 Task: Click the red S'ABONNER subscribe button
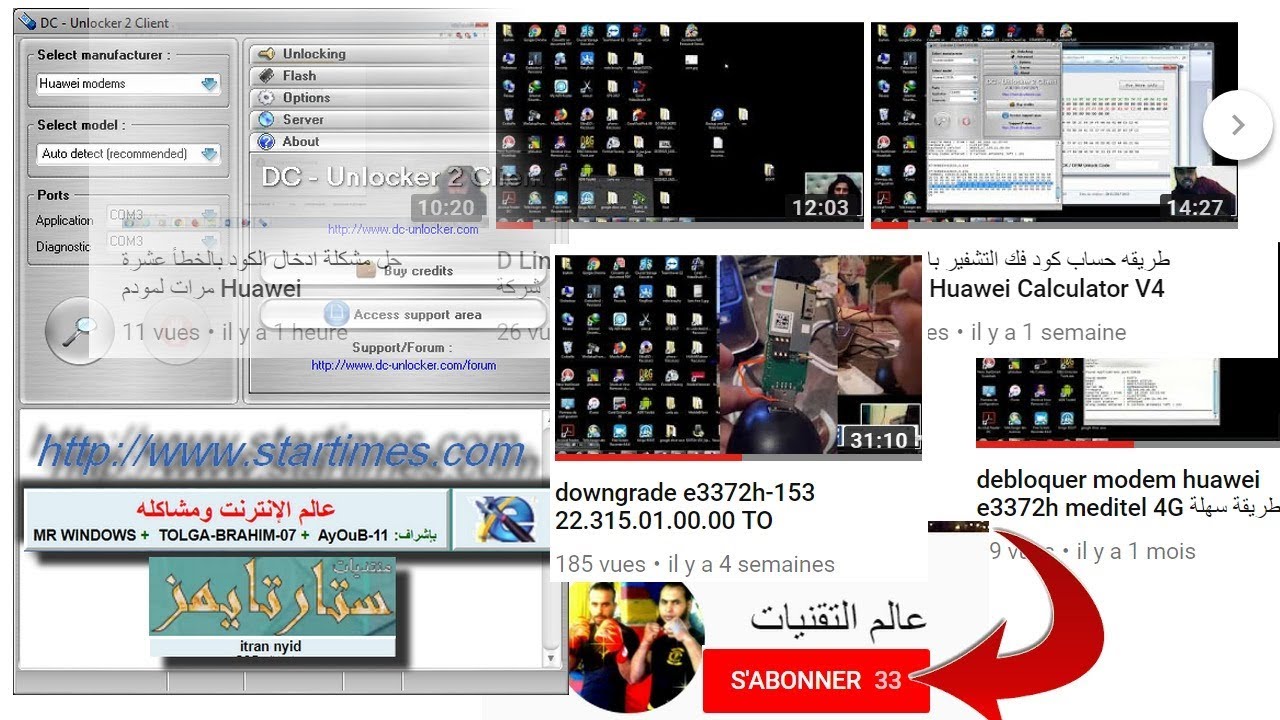click(816, 681)
